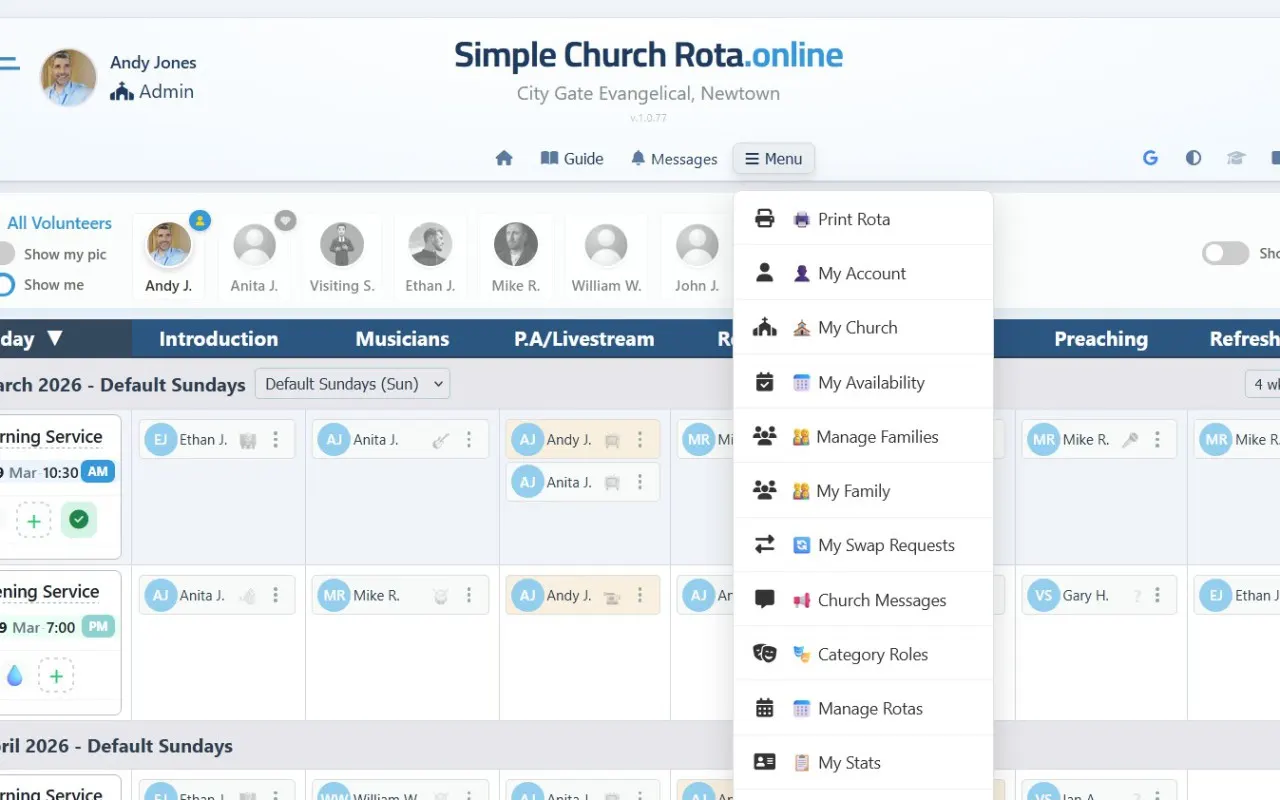Open options for Andy J. in morning P.A/Livestream
The height and width of the screenshot is (800, 1280).
pos(641,440)
